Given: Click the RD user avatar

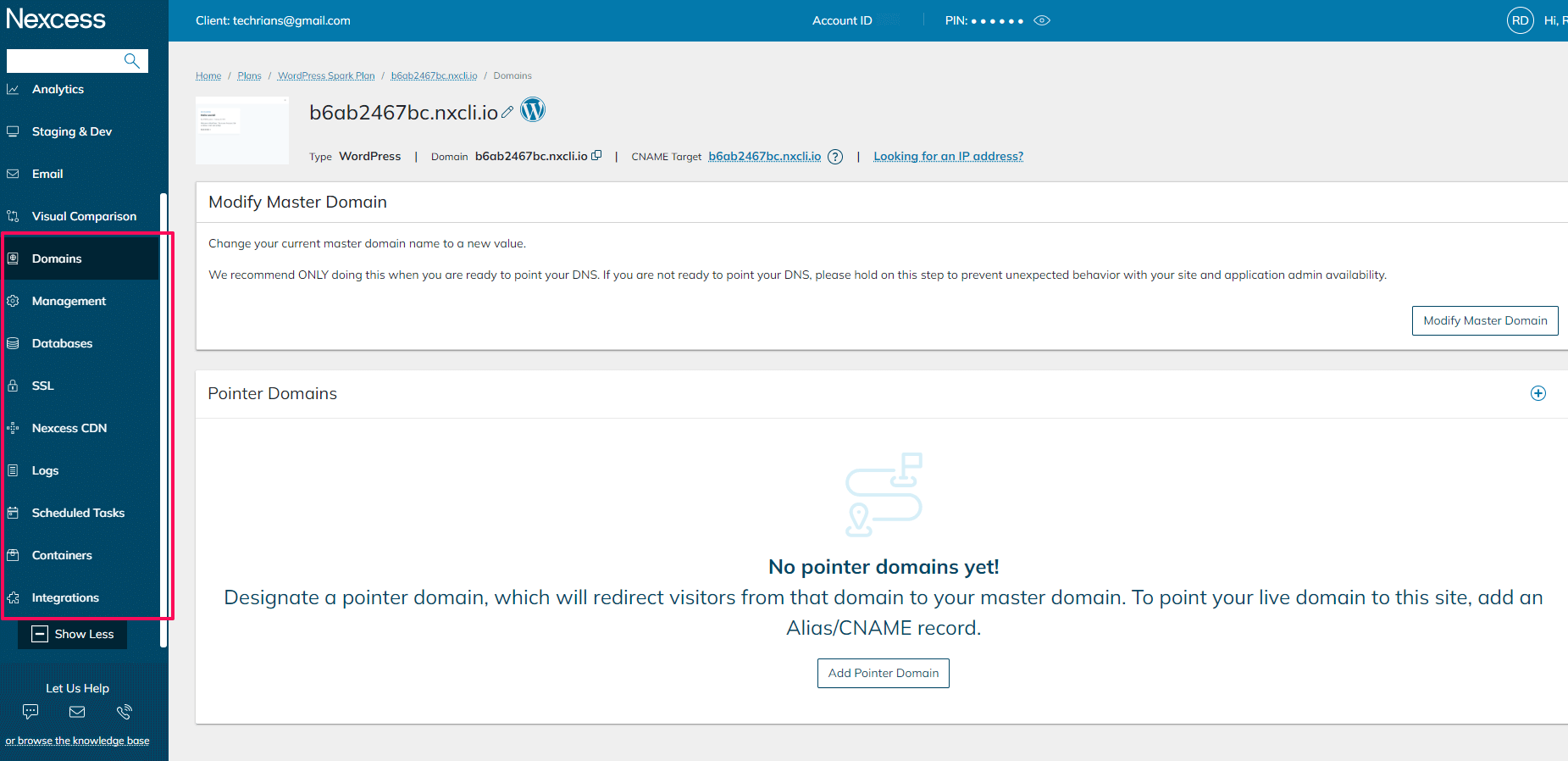Looking at the screenshot, I should [1521, 20].
